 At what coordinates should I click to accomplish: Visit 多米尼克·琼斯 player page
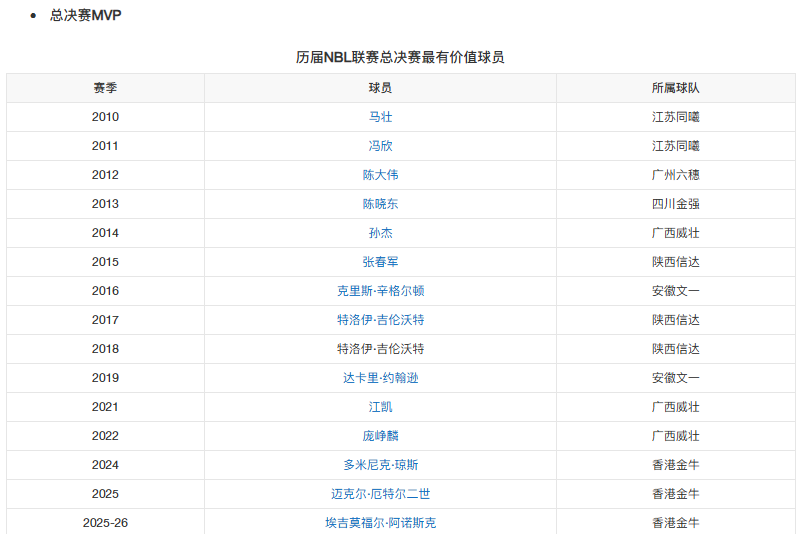380,464
